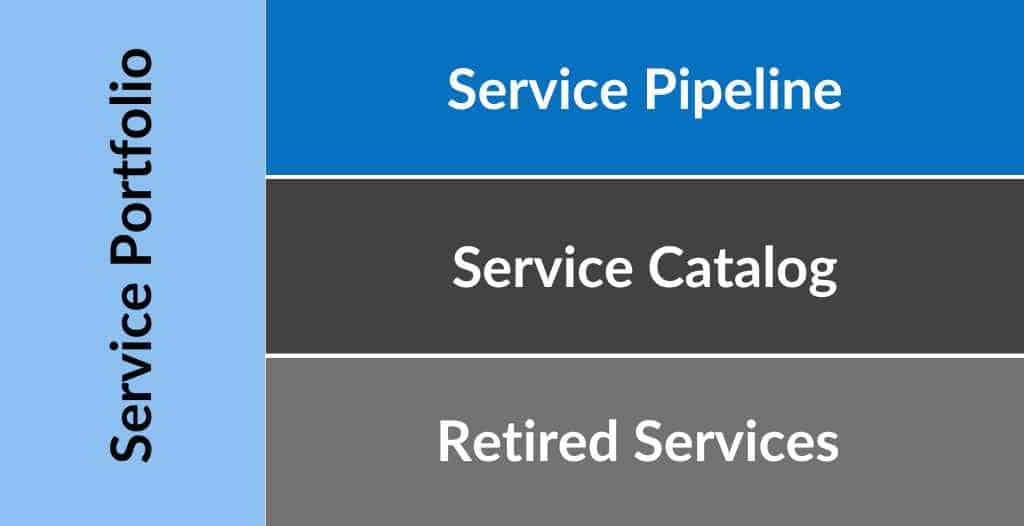Click the word Service in the vertical label
This screenshot has height=526, width=1024.
pos(131,373)
